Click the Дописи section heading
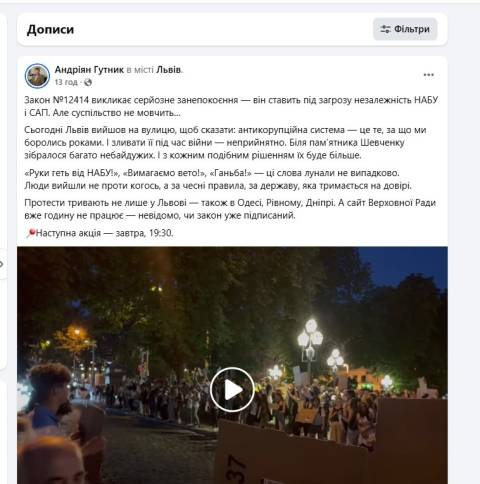This screenshot has height=484, width=480. coord(50,29)
